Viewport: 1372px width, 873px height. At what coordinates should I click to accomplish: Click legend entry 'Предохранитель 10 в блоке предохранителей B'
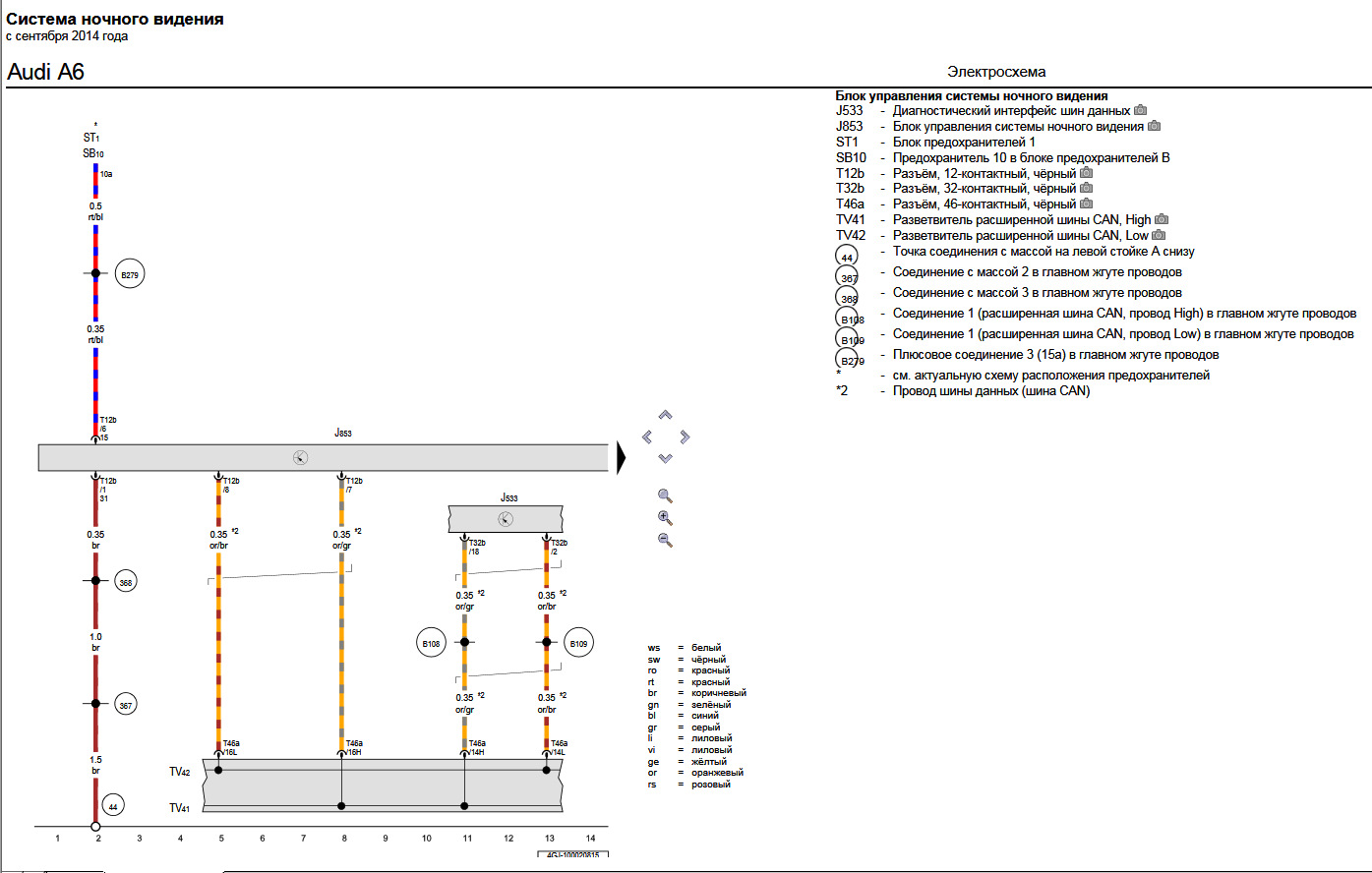coord(1031,157)
